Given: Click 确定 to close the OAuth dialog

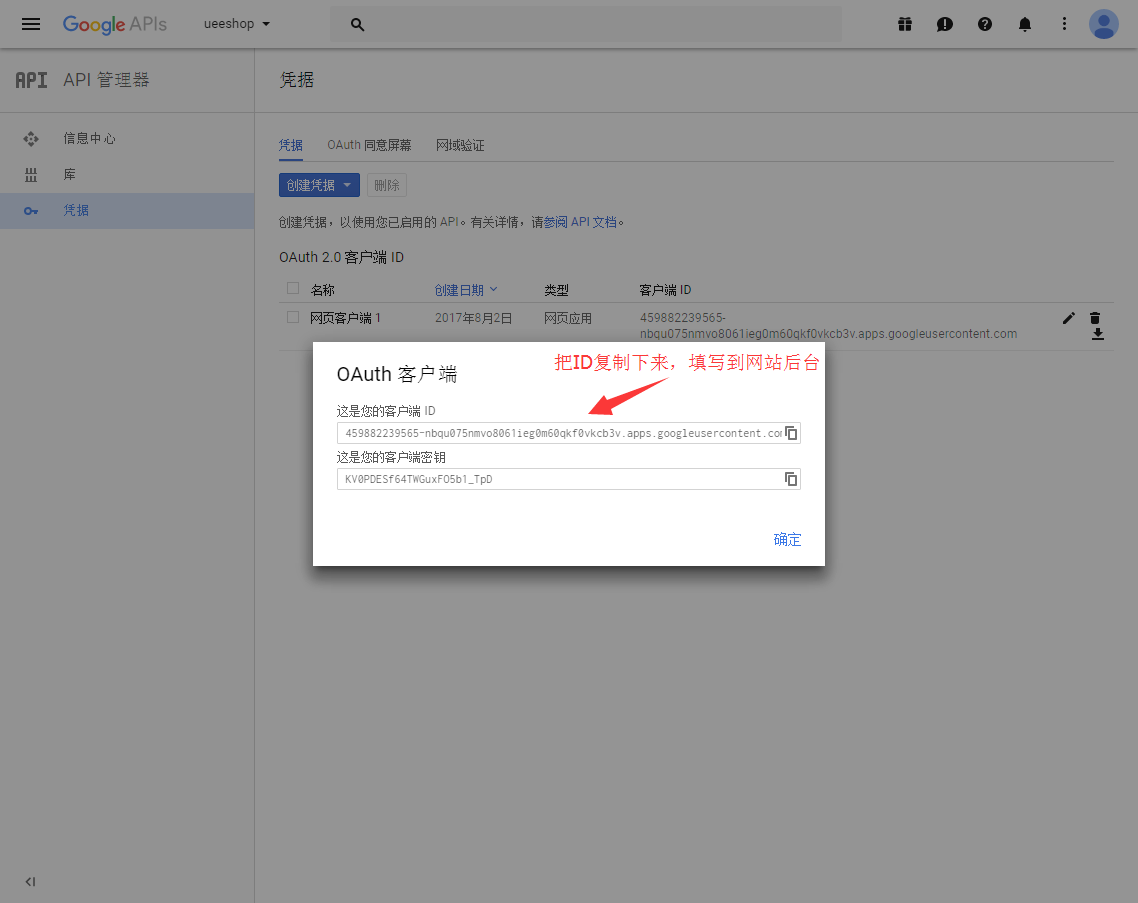Looking at the screenshot, I should point(787,539).
